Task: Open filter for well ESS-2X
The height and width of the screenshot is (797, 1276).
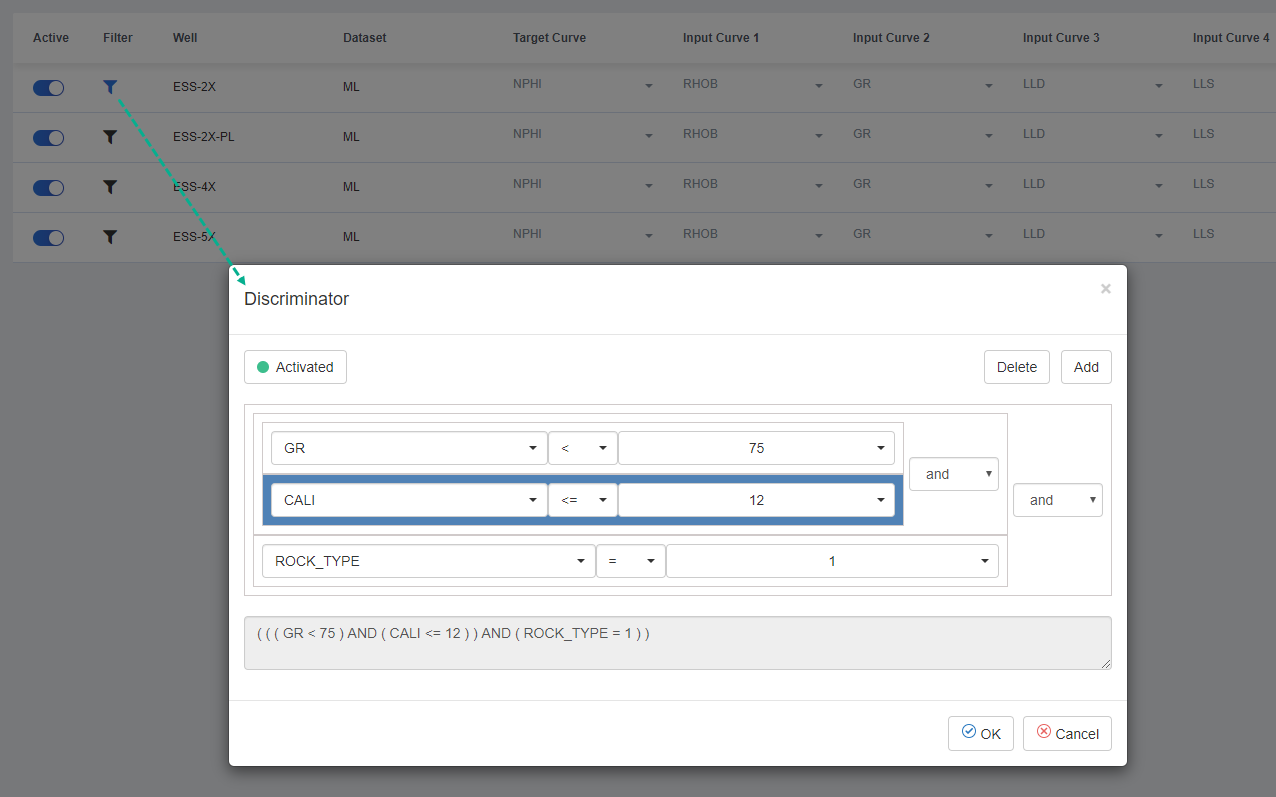Action: coord(110,87)
